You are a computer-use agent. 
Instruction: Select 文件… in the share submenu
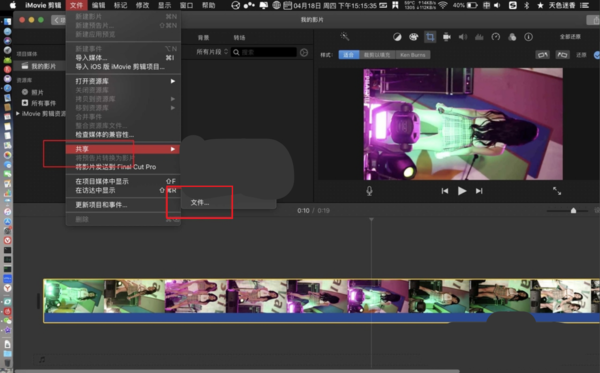point(200,202)
